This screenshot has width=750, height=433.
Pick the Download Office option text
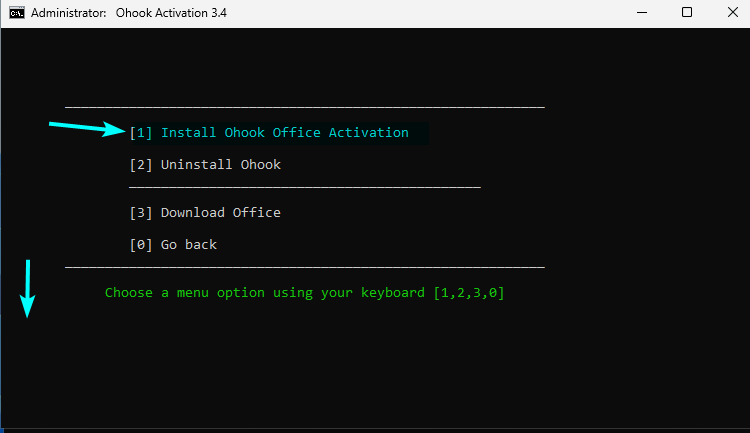click(221, 212)
